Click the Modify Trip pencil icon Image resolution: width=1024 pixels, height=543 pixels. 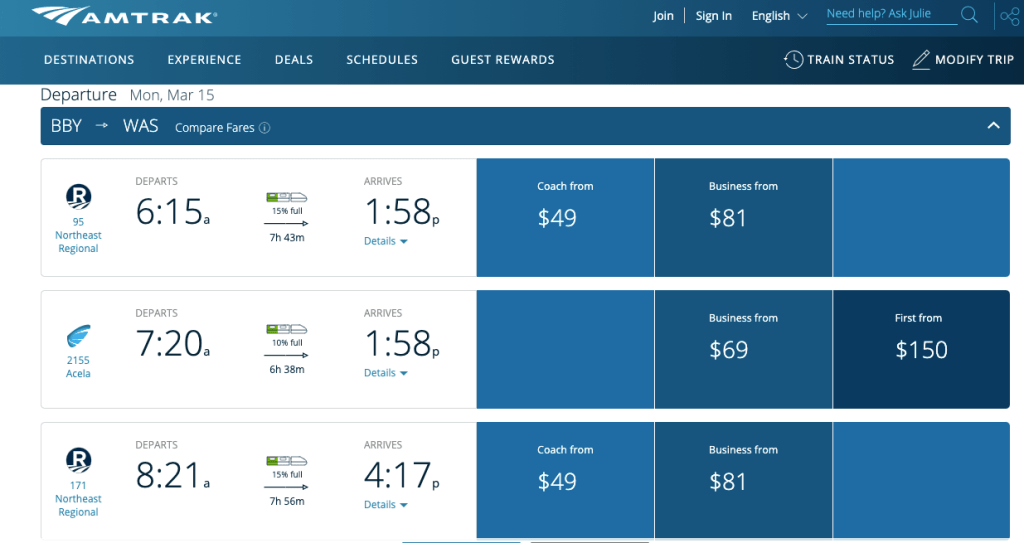point(921,59)
